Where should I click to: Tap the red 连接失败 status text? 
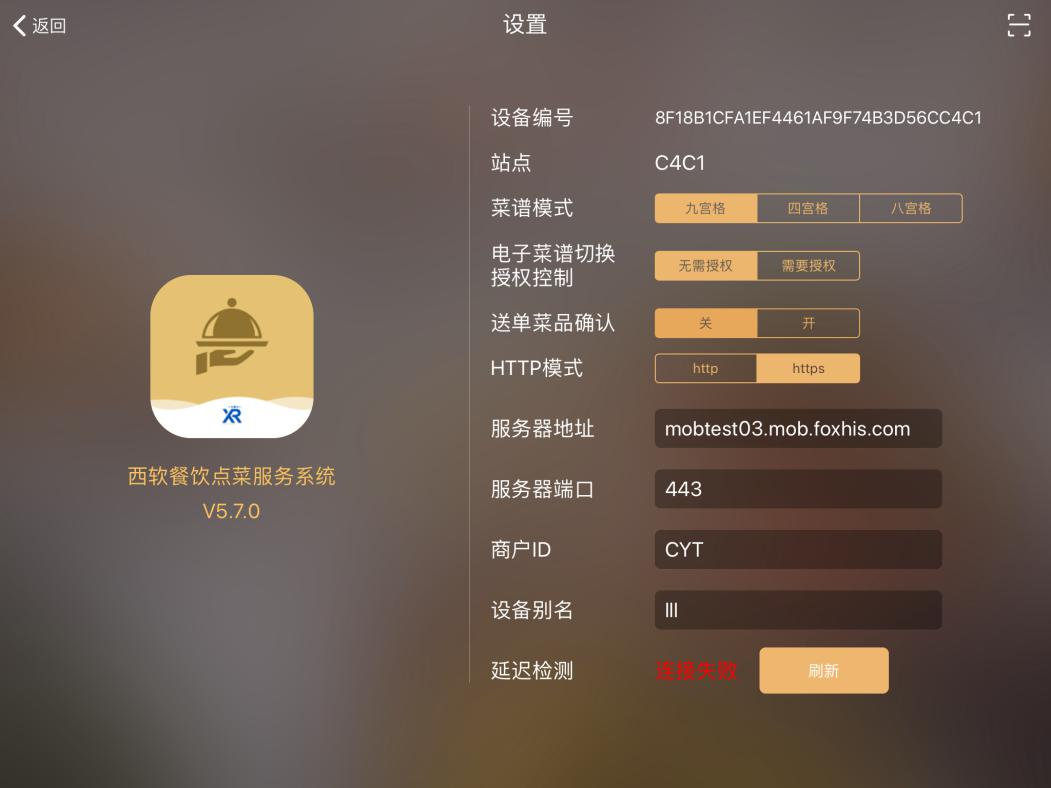[x=696, y=671]
